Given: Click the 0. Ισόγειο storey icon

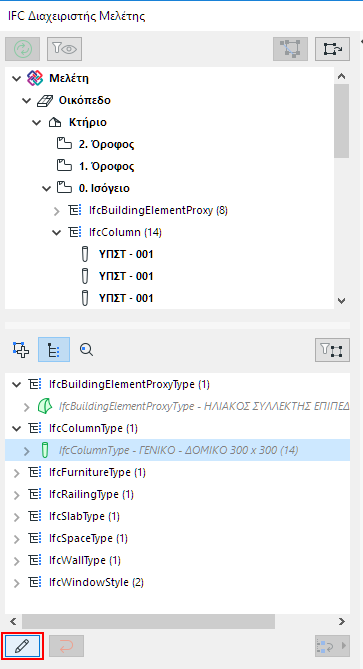Looking at the screenshot, I should [63, 188].
